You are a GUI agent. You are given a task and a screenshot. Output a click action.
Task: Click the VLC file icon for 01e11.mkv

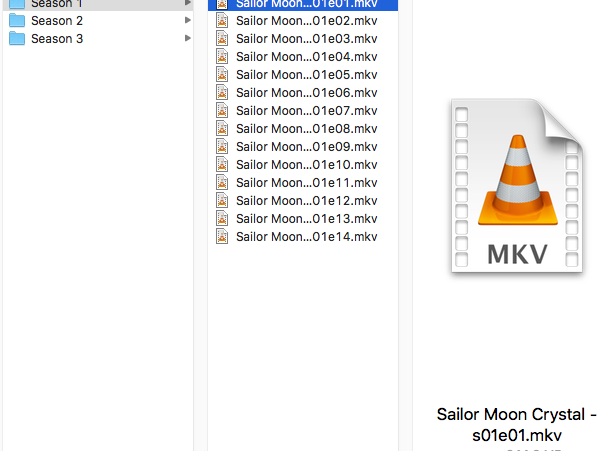pos(222,182)
